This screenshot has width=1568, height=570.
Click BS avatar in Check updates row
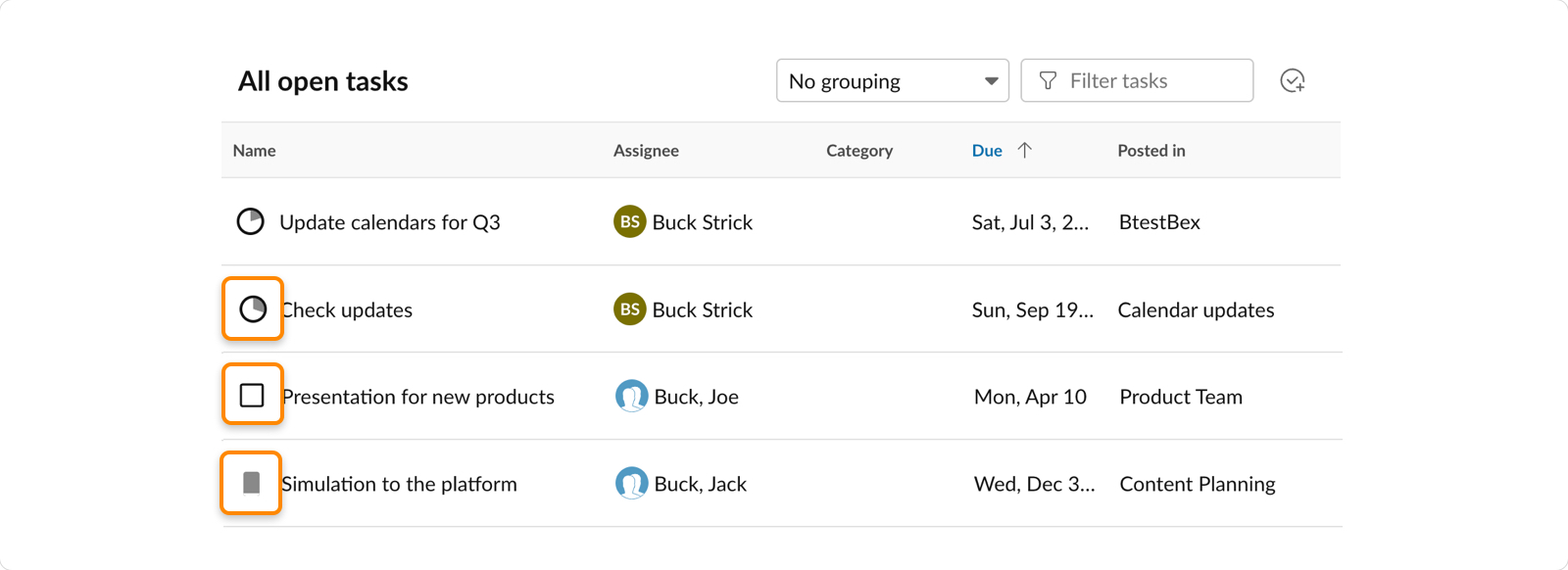pos(630,309)
